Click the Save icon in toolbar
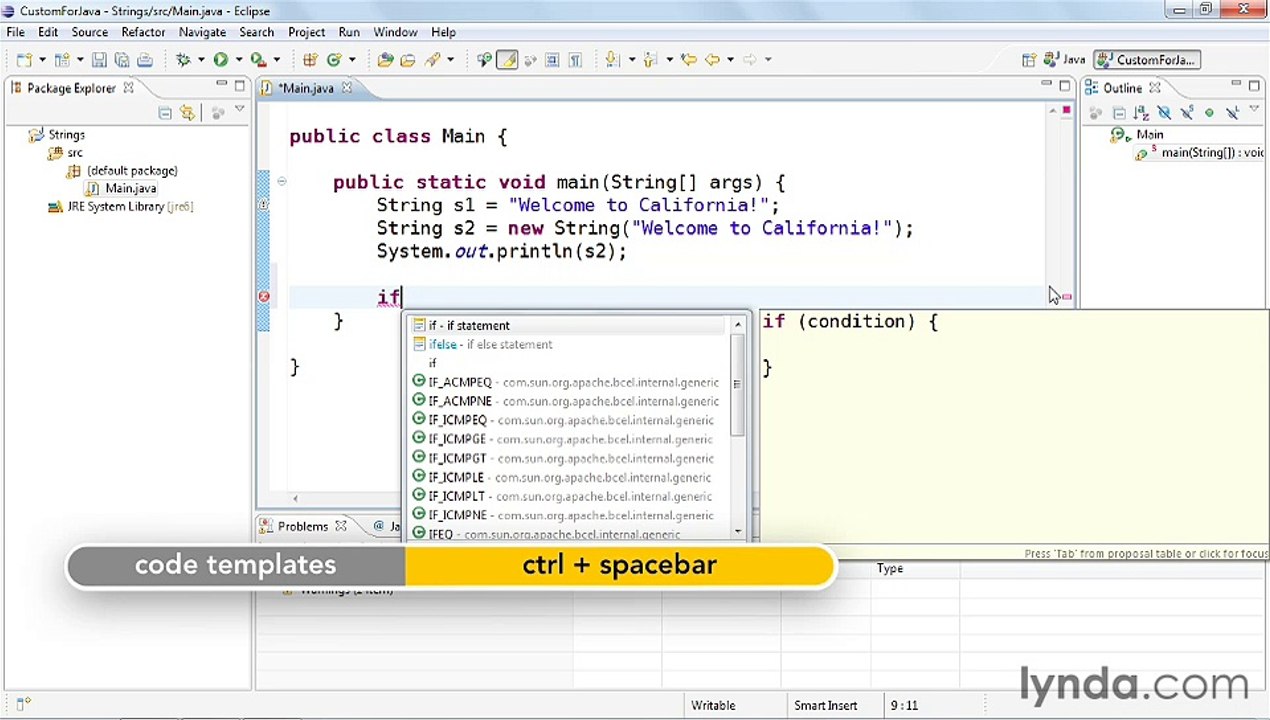This screenshot has width=1270, height=720. 99,60
